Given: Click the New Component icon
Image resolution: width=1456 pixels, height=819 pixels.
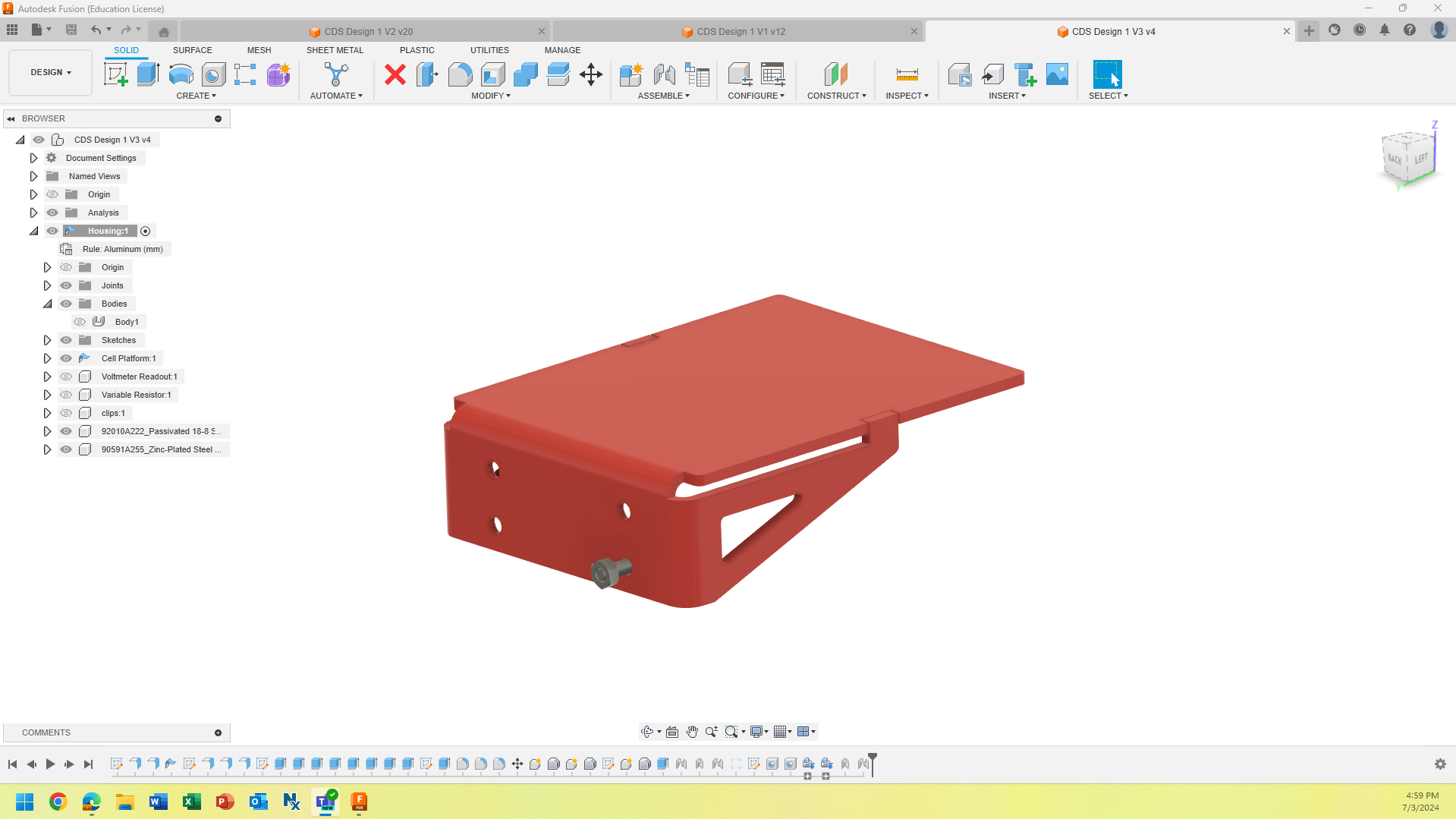Looking at the screenshot, I should pos(631,74).
